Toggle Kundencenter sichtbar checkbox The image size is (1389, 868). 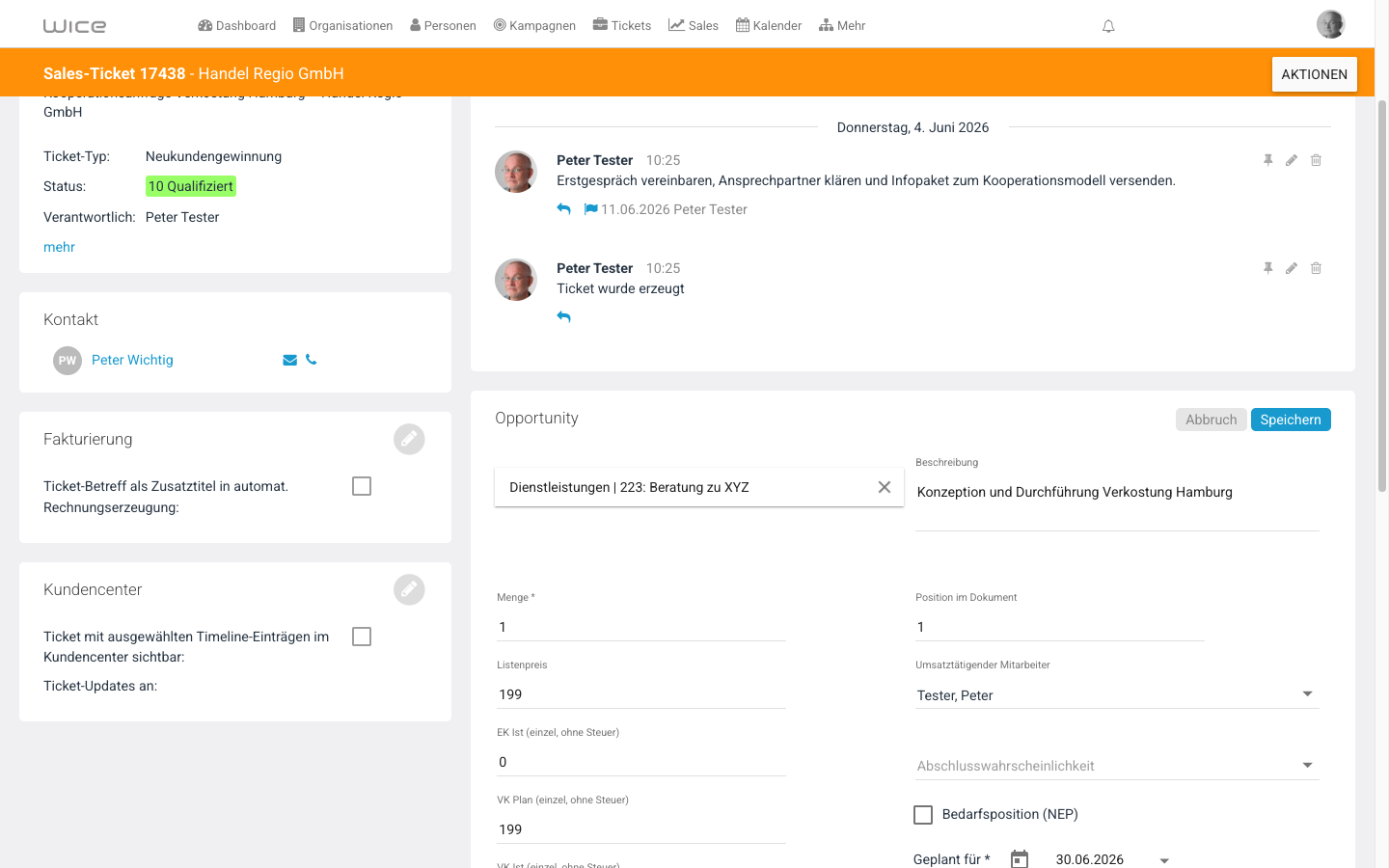click(362, 637)
